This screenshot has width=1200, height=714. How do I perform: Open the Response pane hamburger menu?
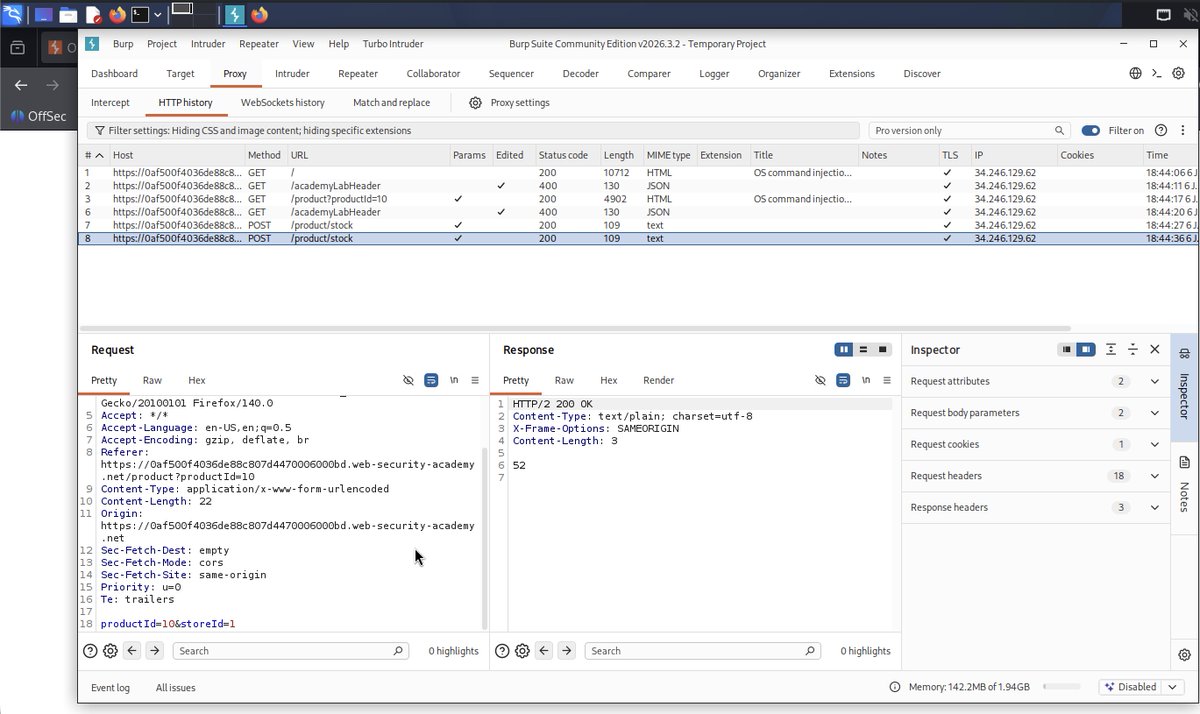point(887,380)
